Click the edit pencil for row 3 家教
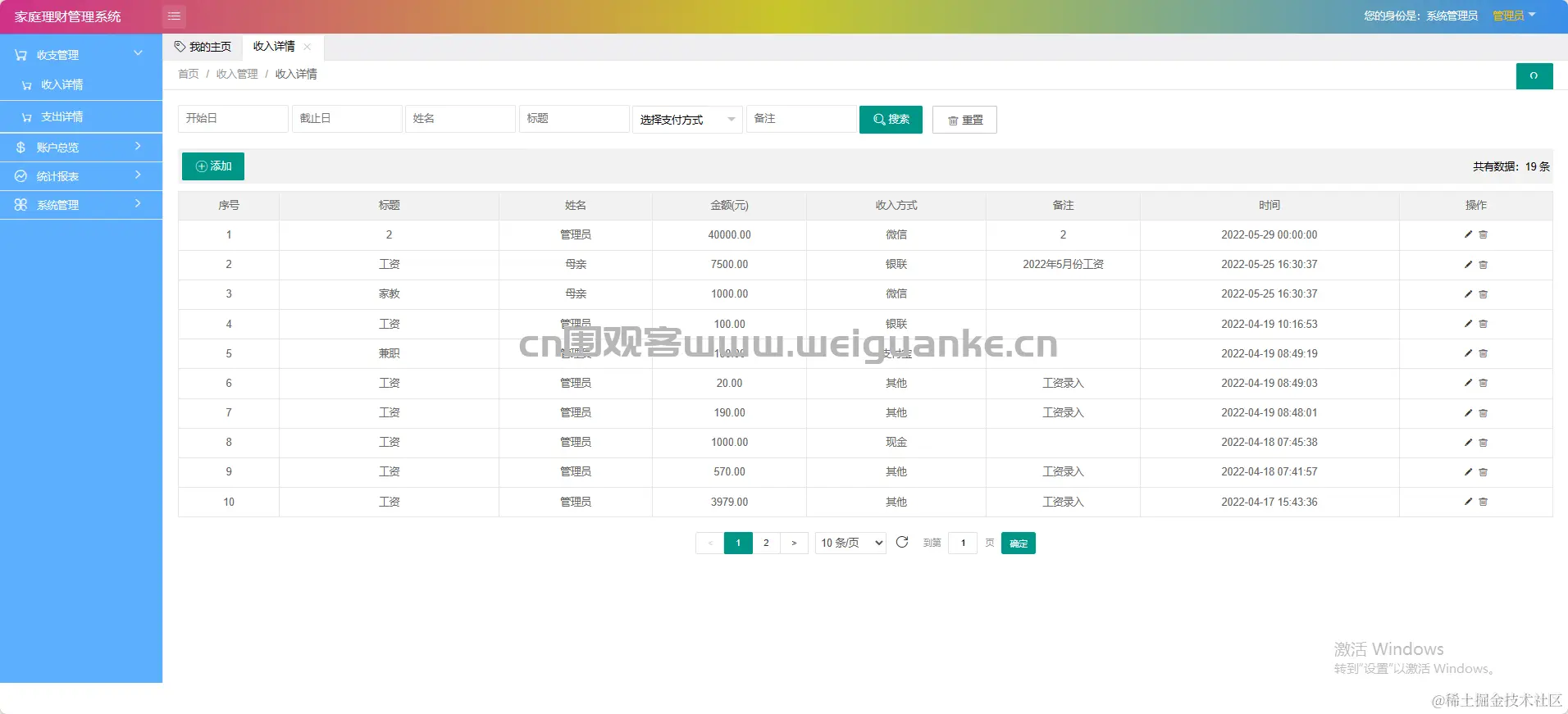This screenshot has height=714, width=1568. (x=1468, y=293)
